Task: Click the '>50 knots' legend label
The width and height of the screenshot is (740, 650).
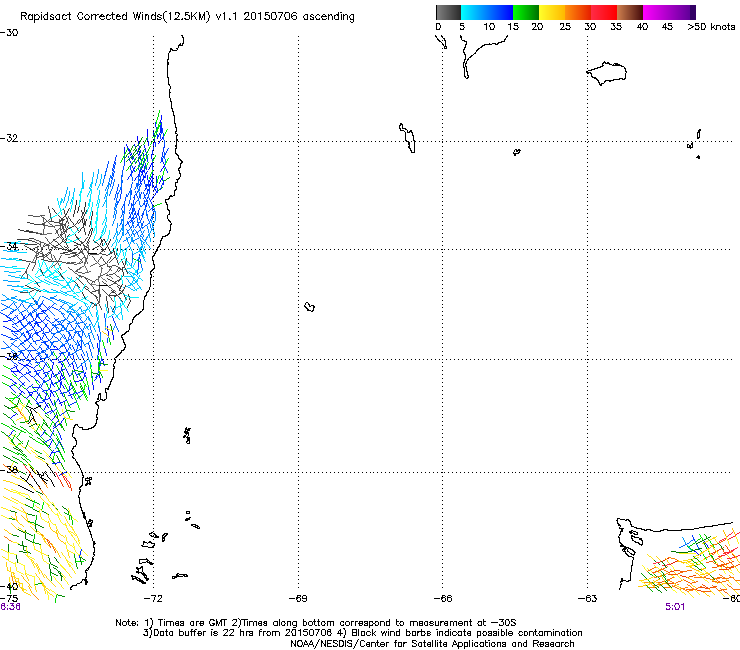Action: [711, 27]
